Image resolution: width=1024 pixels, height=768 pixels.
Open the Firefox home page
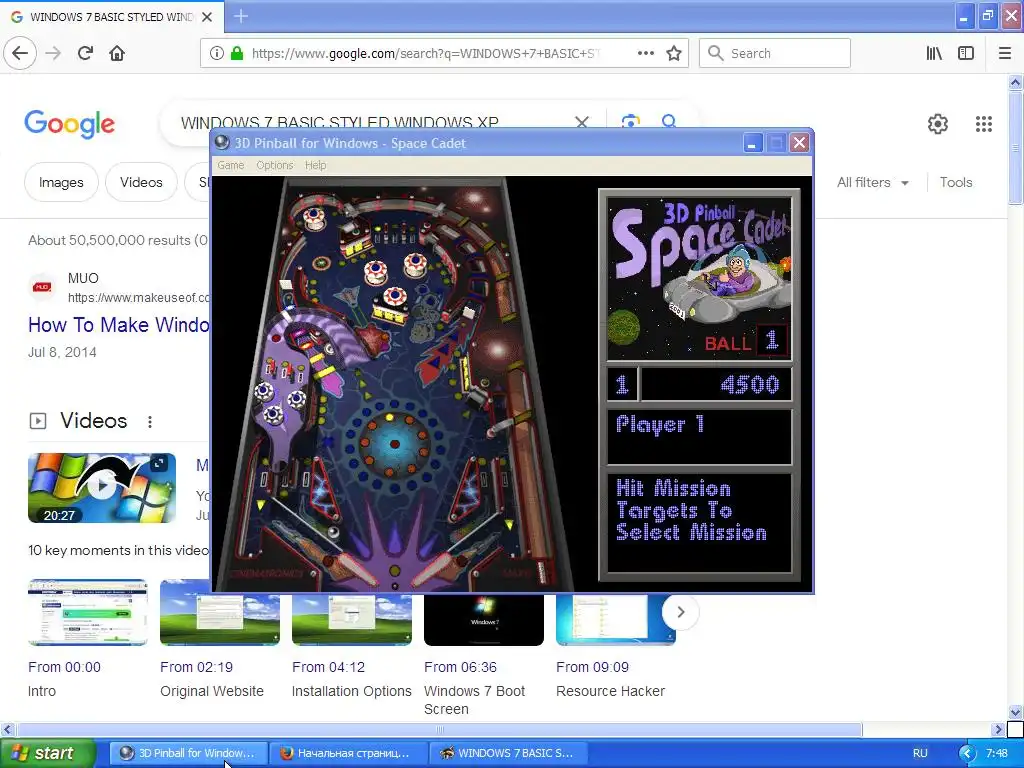click(x=117, y=53)
